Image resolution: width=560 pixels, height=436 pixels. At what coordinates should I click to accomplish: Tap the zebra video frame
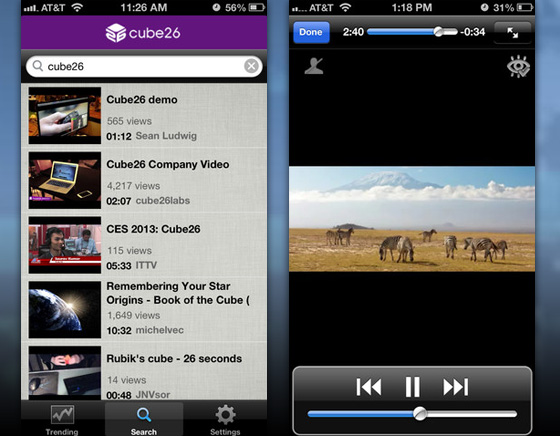click(412, 219)
